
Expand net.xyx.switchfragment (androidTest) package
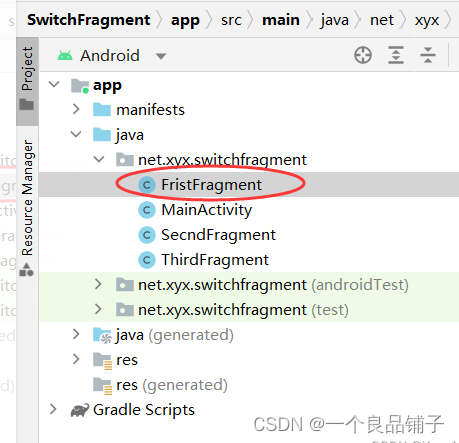98,284
